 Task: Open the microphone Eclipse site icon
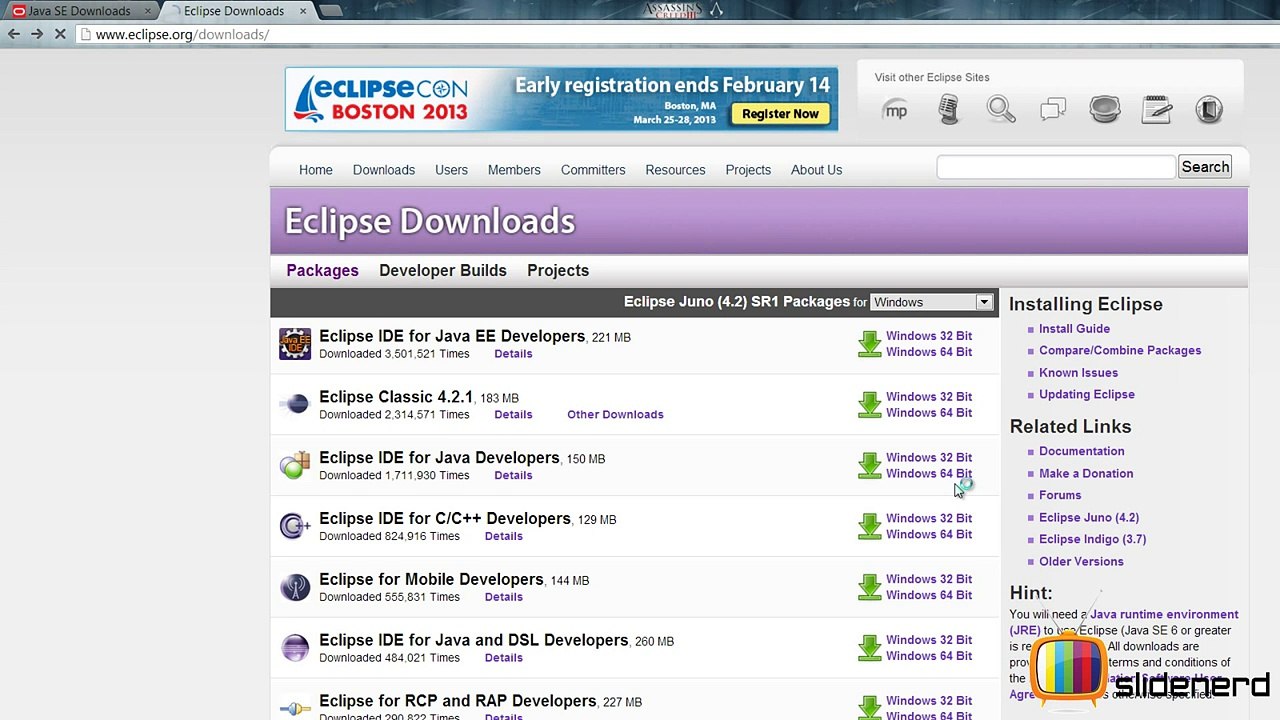[x=949, y=110]
